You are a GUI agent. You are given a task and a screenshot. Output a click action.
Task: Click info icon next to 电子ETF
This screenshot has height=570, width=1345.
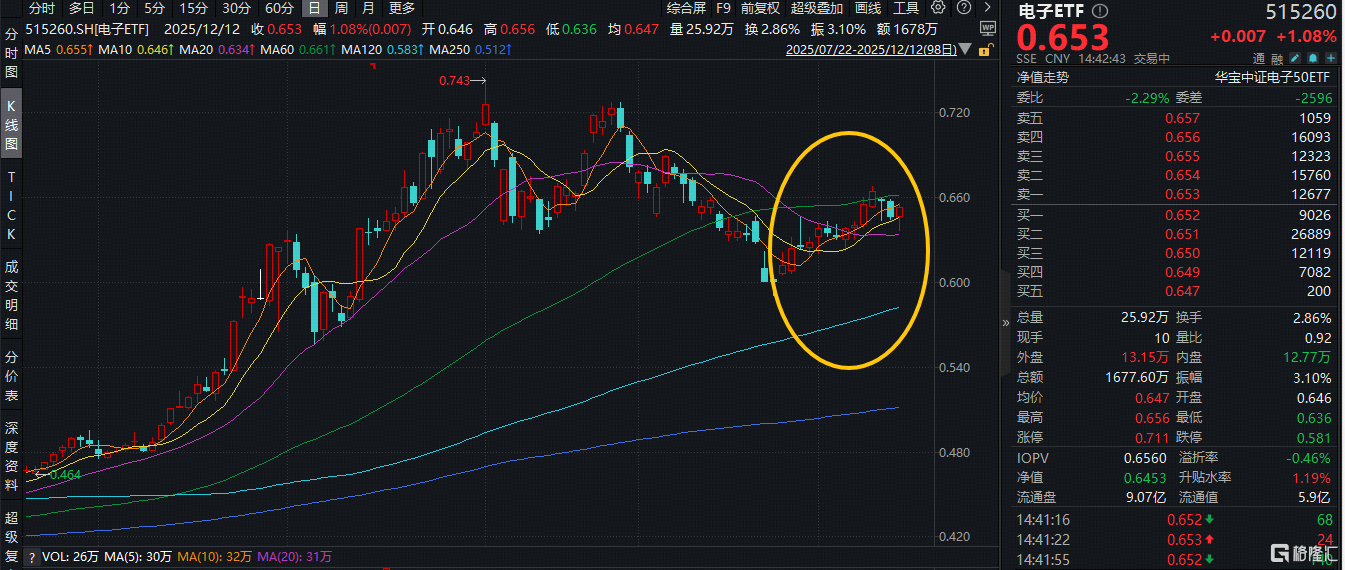click(1100, 11)
